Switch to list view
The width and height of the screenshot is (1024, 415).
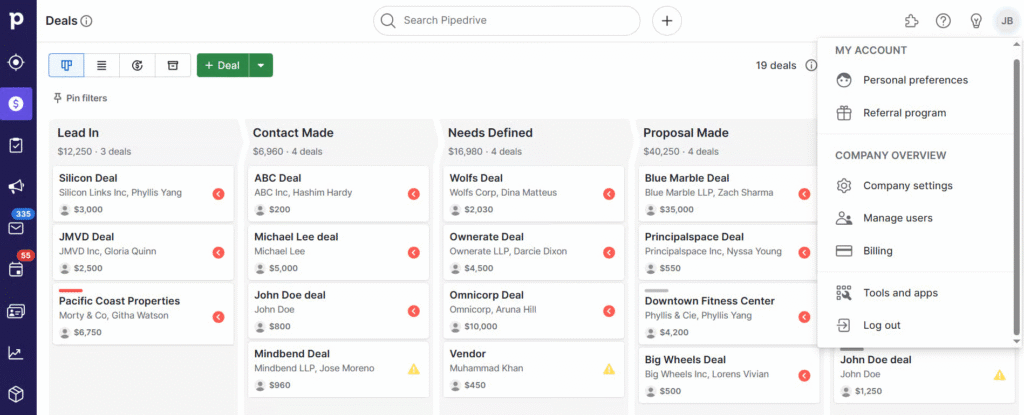click(102, 65)
